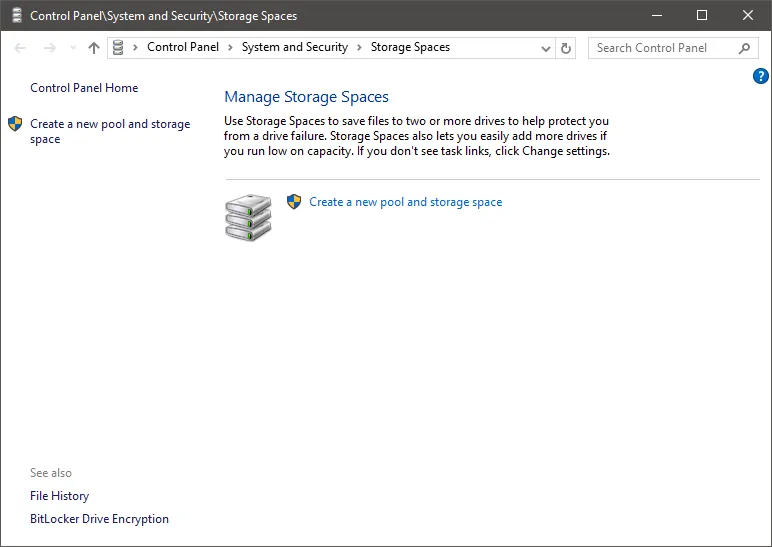Minimize the Storage Spaces window

point(657,15)
